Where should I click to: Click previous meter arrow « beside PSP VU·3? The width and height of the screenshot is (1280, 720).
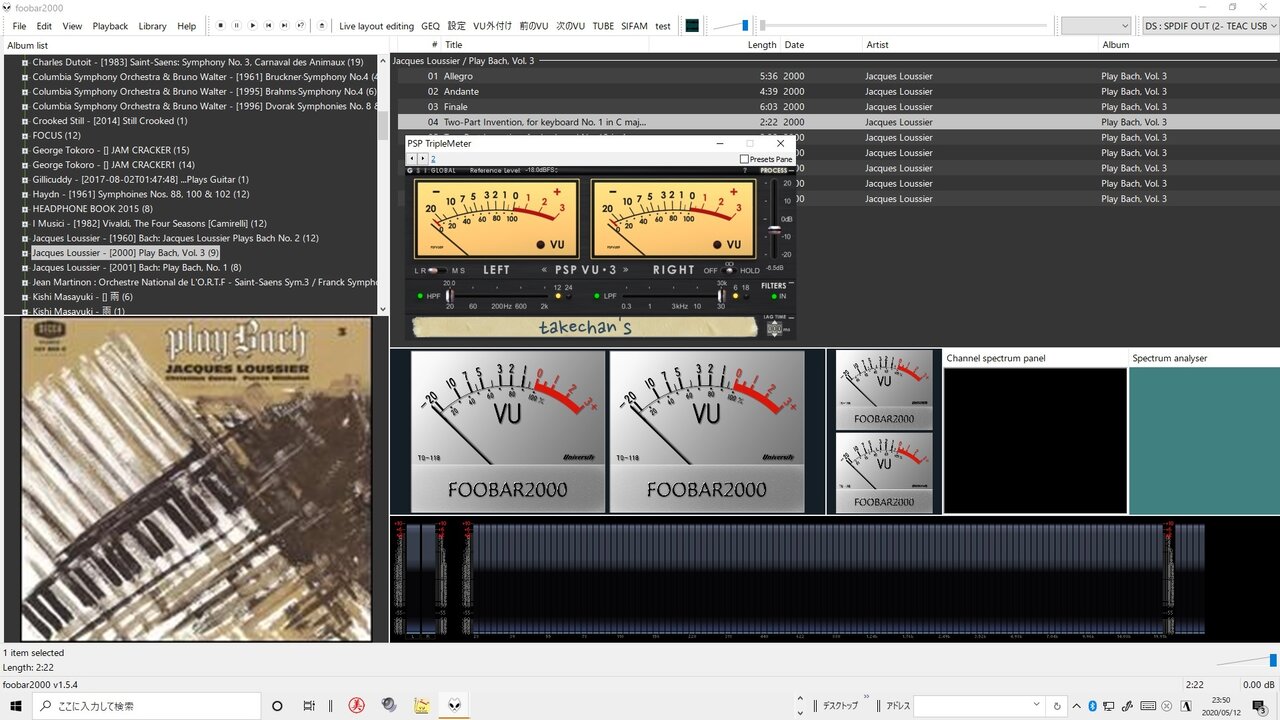(544, 269)
